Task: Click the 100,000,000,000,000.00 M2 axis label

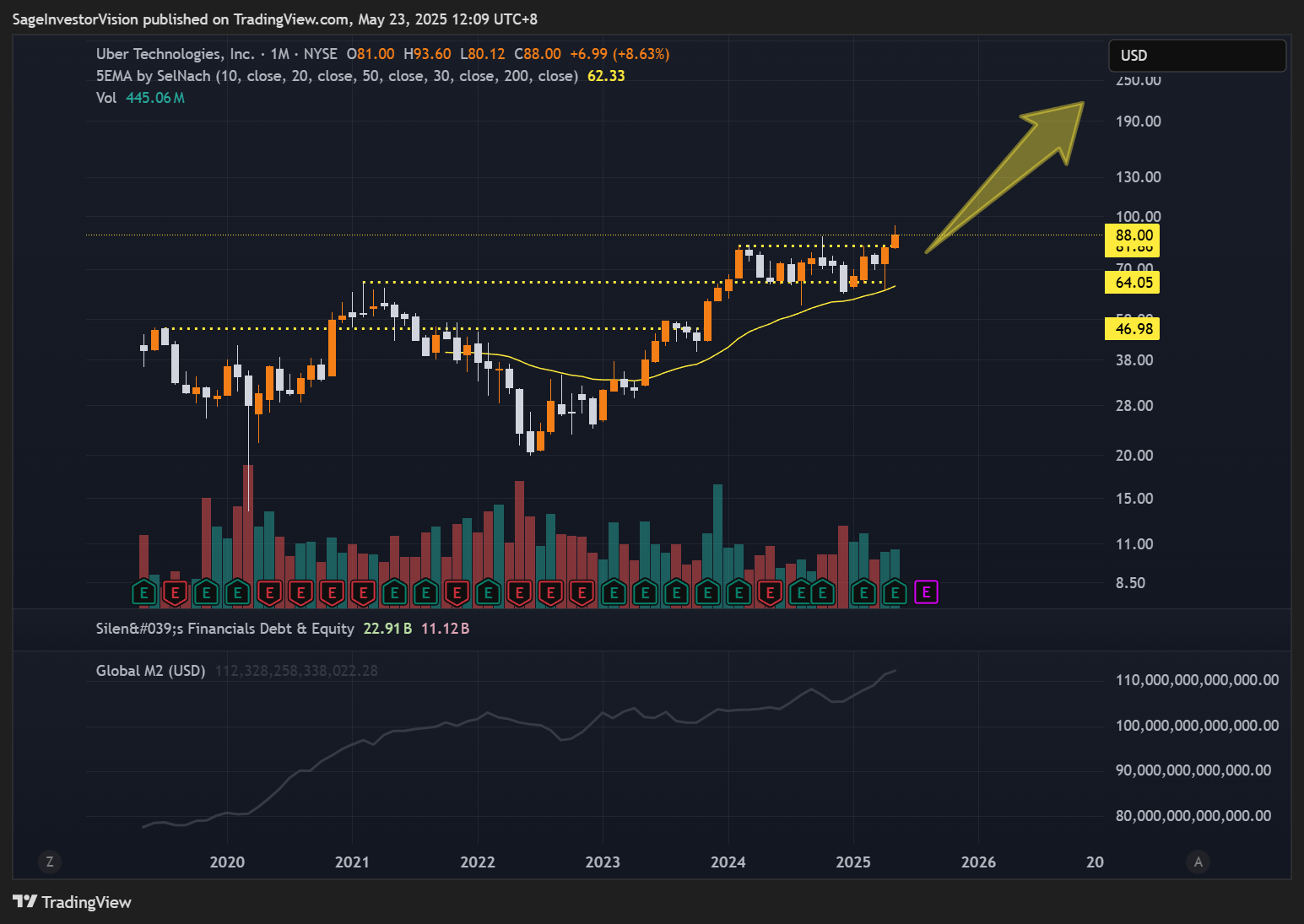Action: click(x=1198, y=726)
